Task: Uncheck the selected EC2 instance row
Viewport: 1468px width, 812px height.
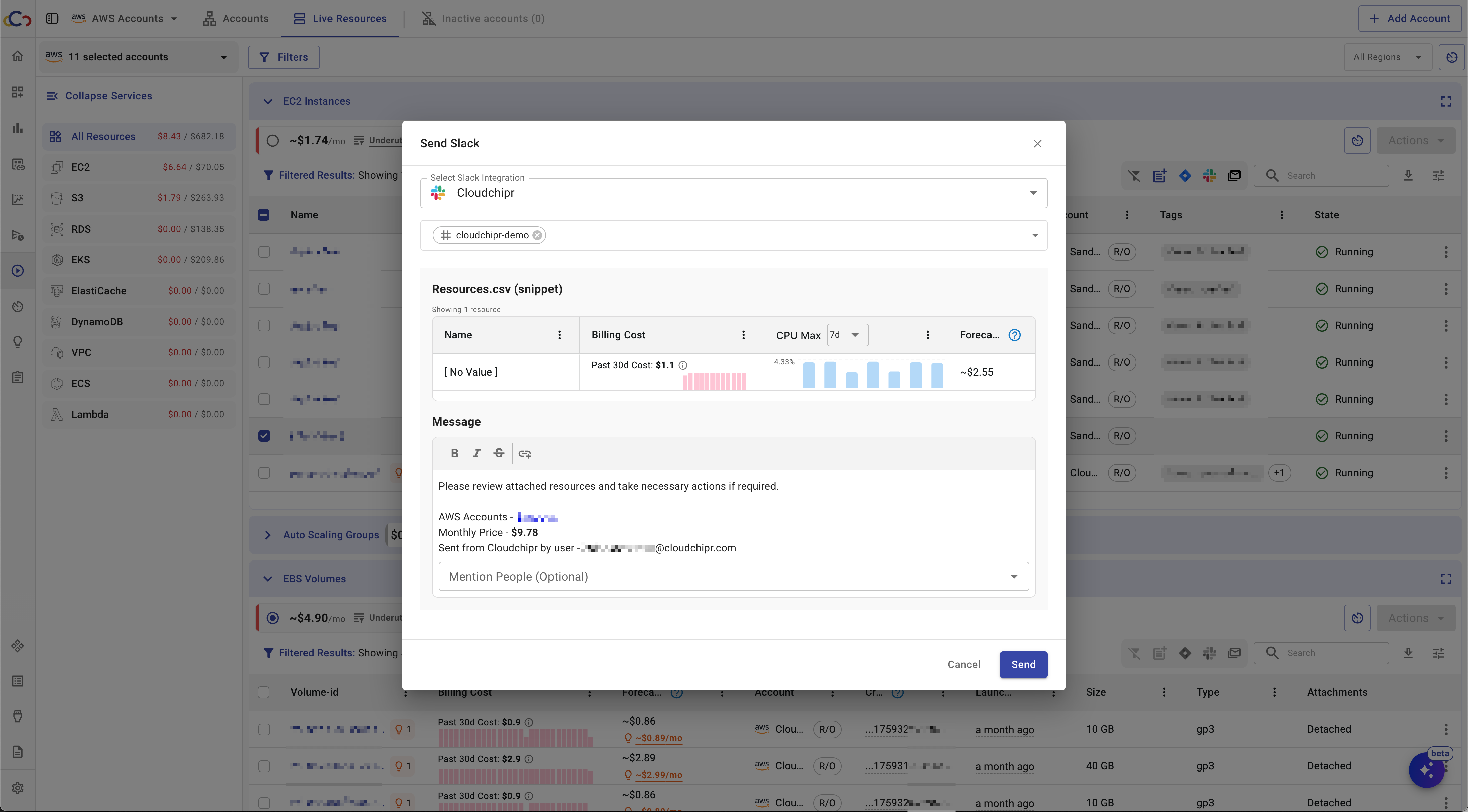Action: (x=264, y=436)
